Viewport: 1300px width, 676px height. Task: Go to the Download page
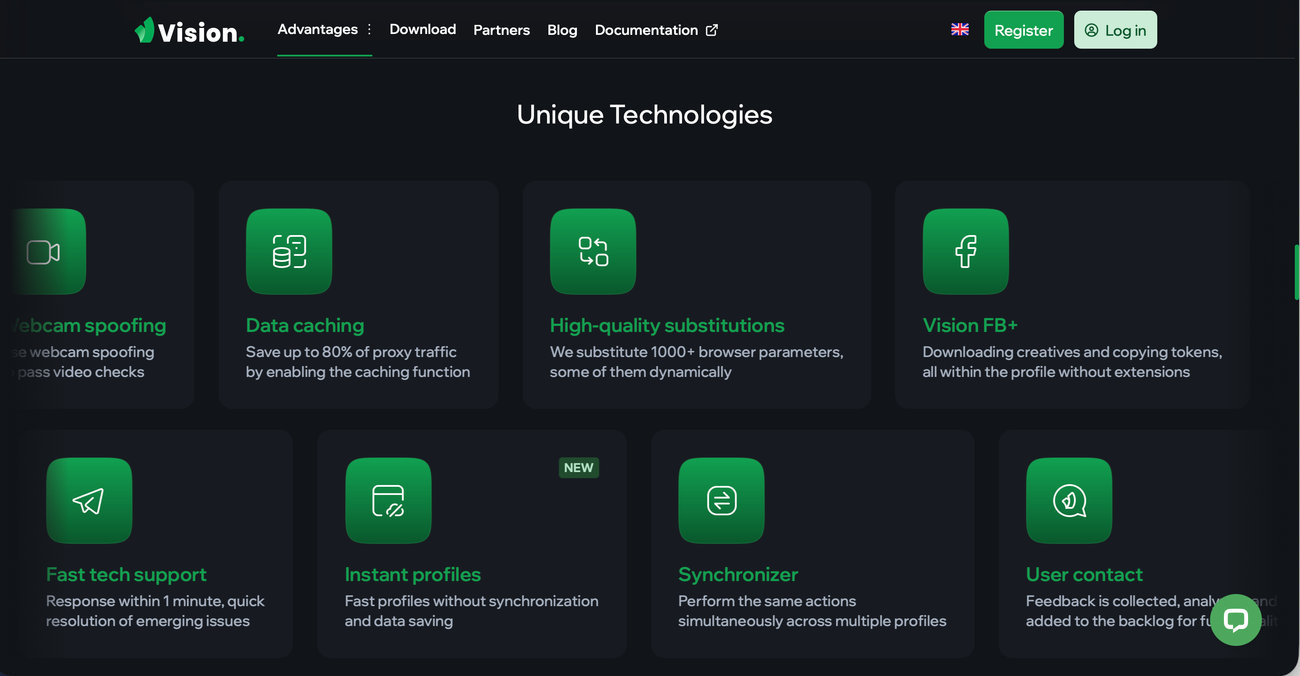[x=423, y=29]
